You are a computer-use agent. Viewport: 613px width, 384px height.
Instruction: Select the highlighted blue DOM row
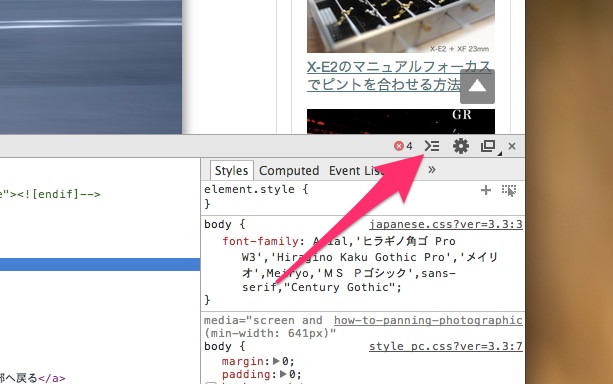100,264
